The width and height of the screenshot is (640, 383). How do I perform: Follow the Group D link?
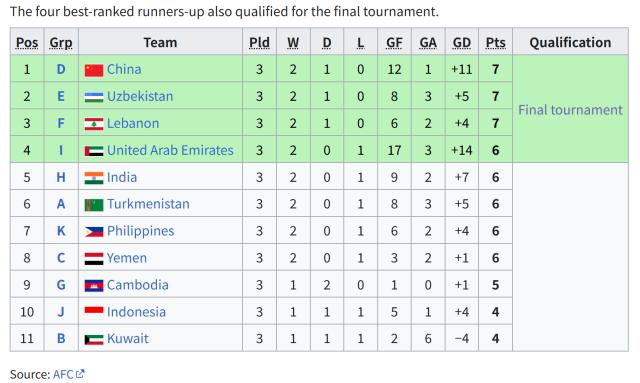click(x=61, y=69)
